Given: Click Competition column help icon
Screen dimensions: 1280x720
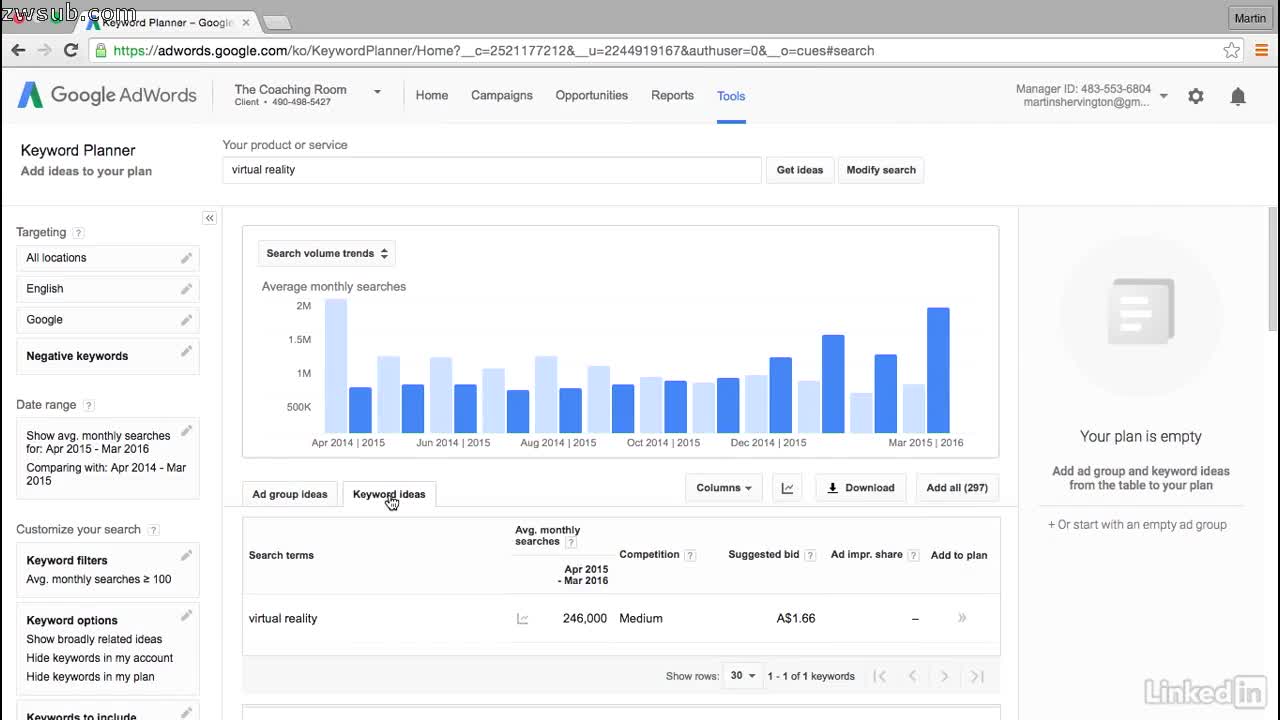Looking at the screenshot, I should coord(690,555).
